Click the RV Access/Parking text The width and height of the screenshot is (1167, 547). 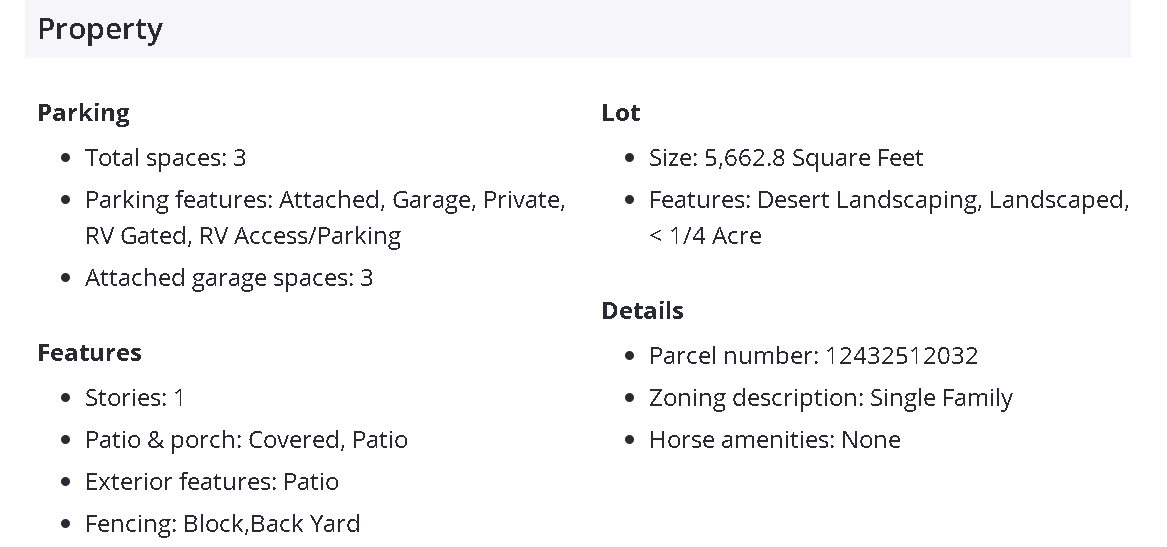click(x=300, y=236)
